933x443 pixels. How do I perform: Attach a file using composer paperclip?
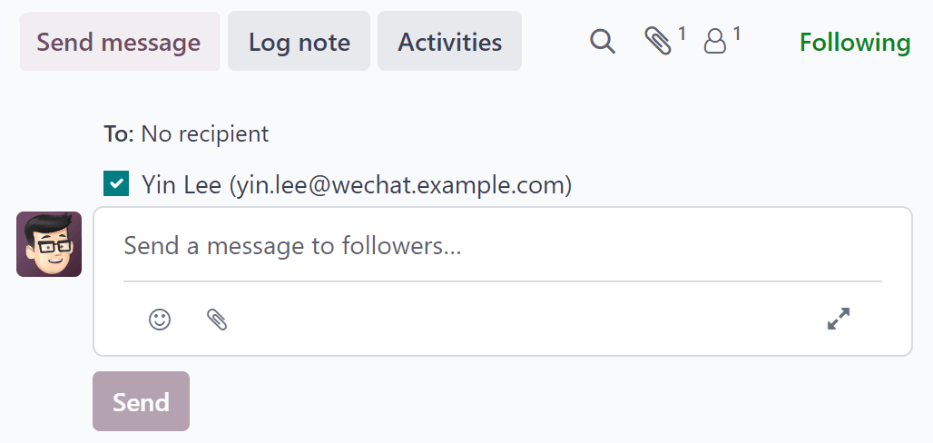click(x=217, y=319)
